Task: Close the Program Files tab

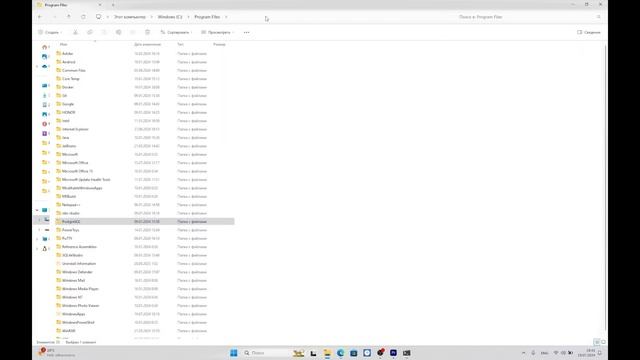Action: click(100, 5)
